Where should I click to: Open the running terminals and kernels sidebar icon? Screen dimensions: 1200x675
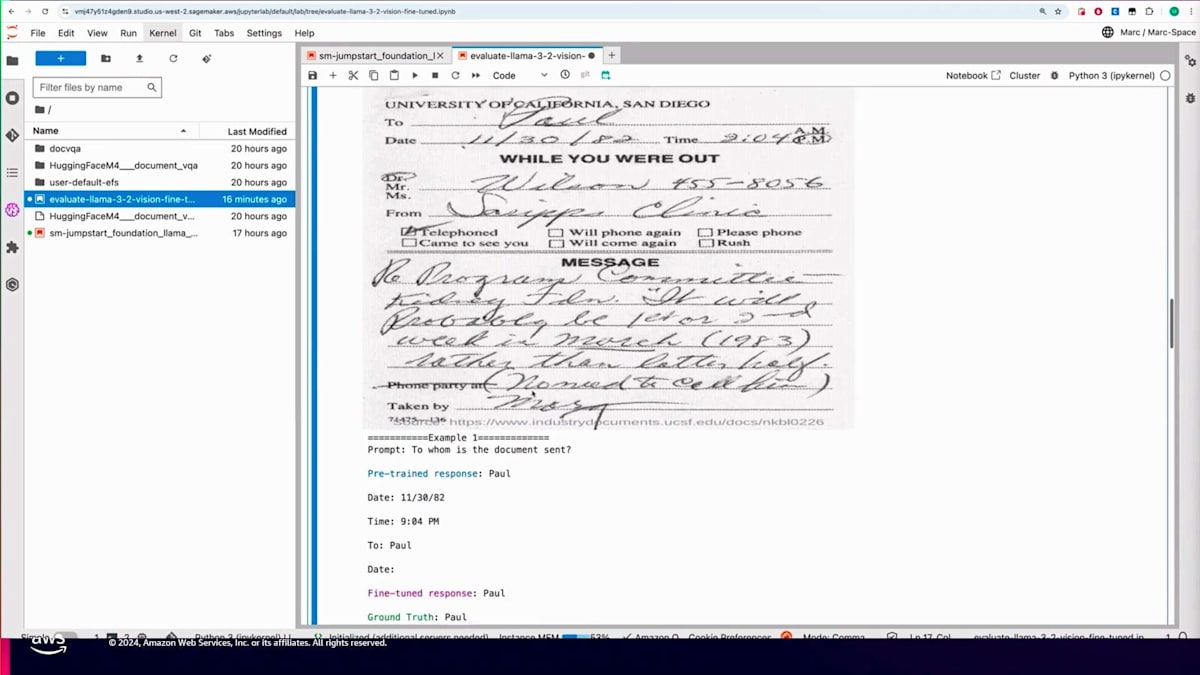click(x=12, y=98)
